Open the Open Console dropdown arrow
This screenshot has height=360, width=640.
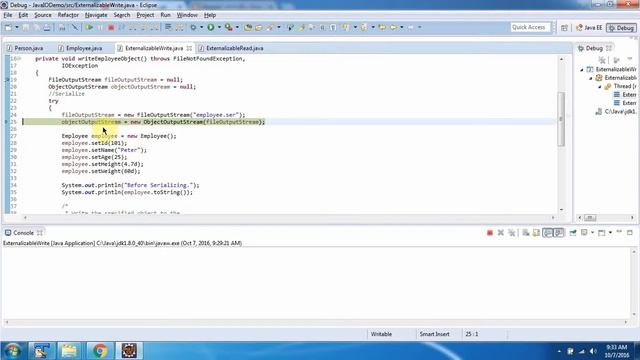pos(610,233)
